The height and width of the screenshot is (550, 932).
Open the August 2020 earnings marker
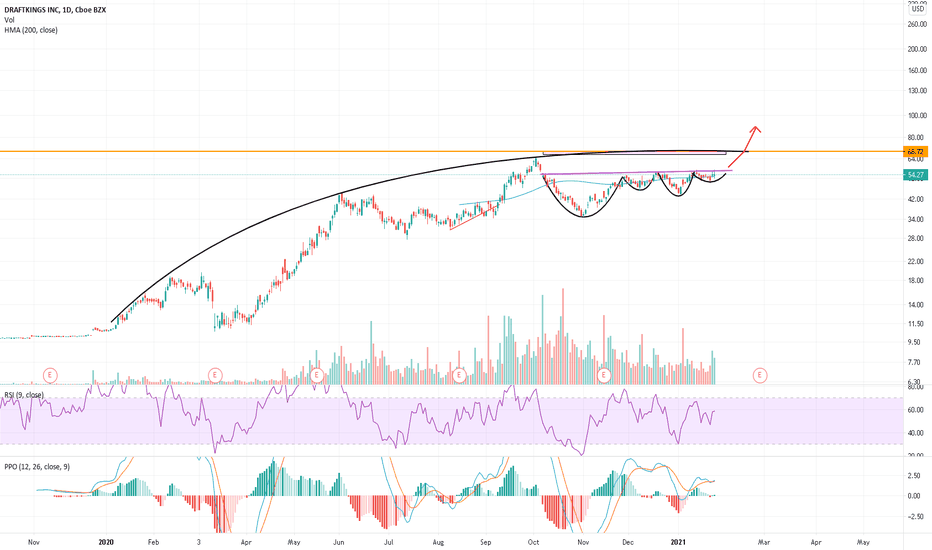(x=459, y=375)
